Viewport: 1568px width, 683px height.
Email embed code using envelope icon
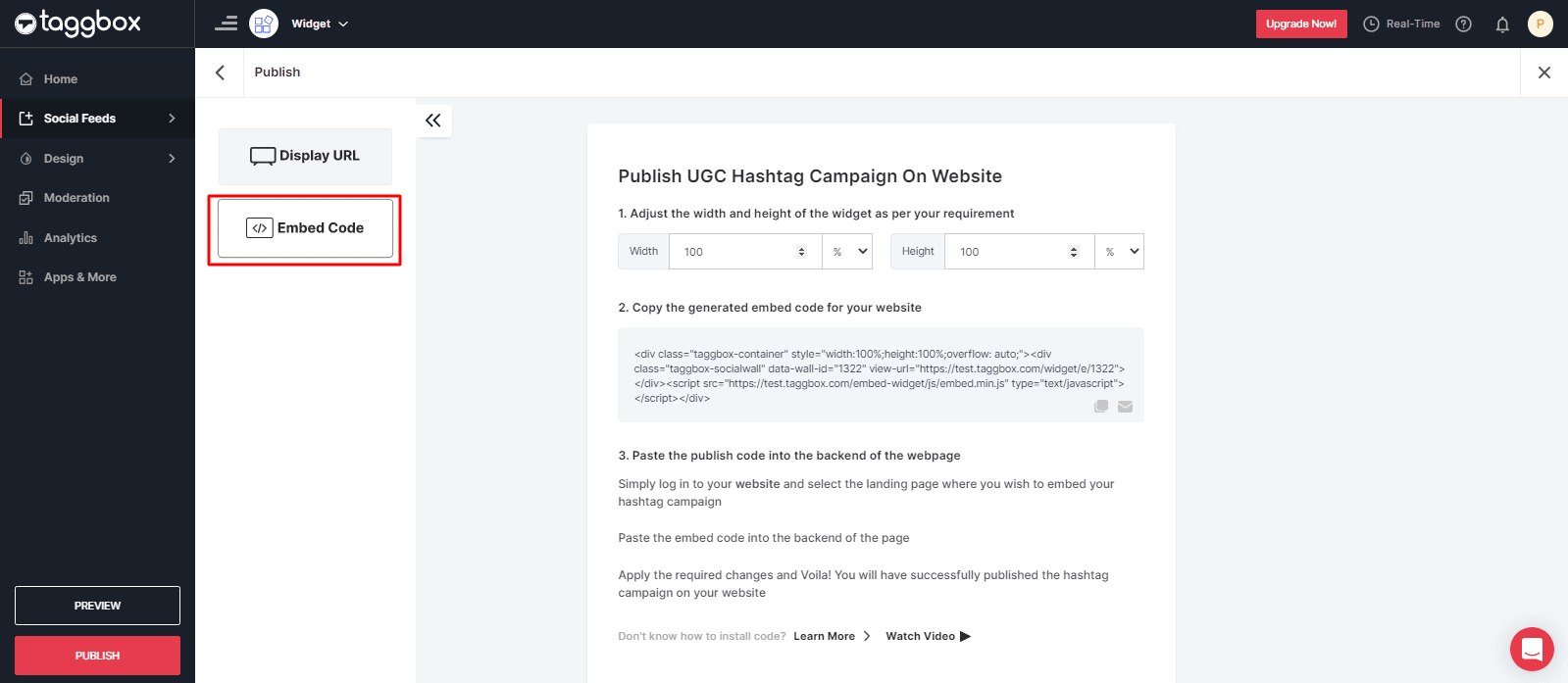point(1125,406)
